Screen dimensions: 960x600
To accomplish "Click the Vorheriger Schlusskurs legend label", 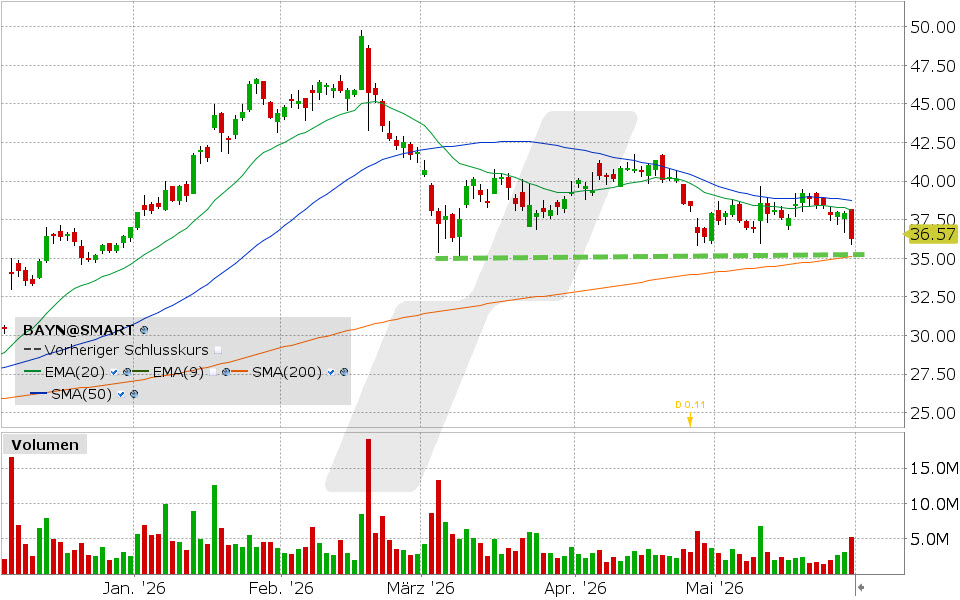I will click(x=127, y=350).
